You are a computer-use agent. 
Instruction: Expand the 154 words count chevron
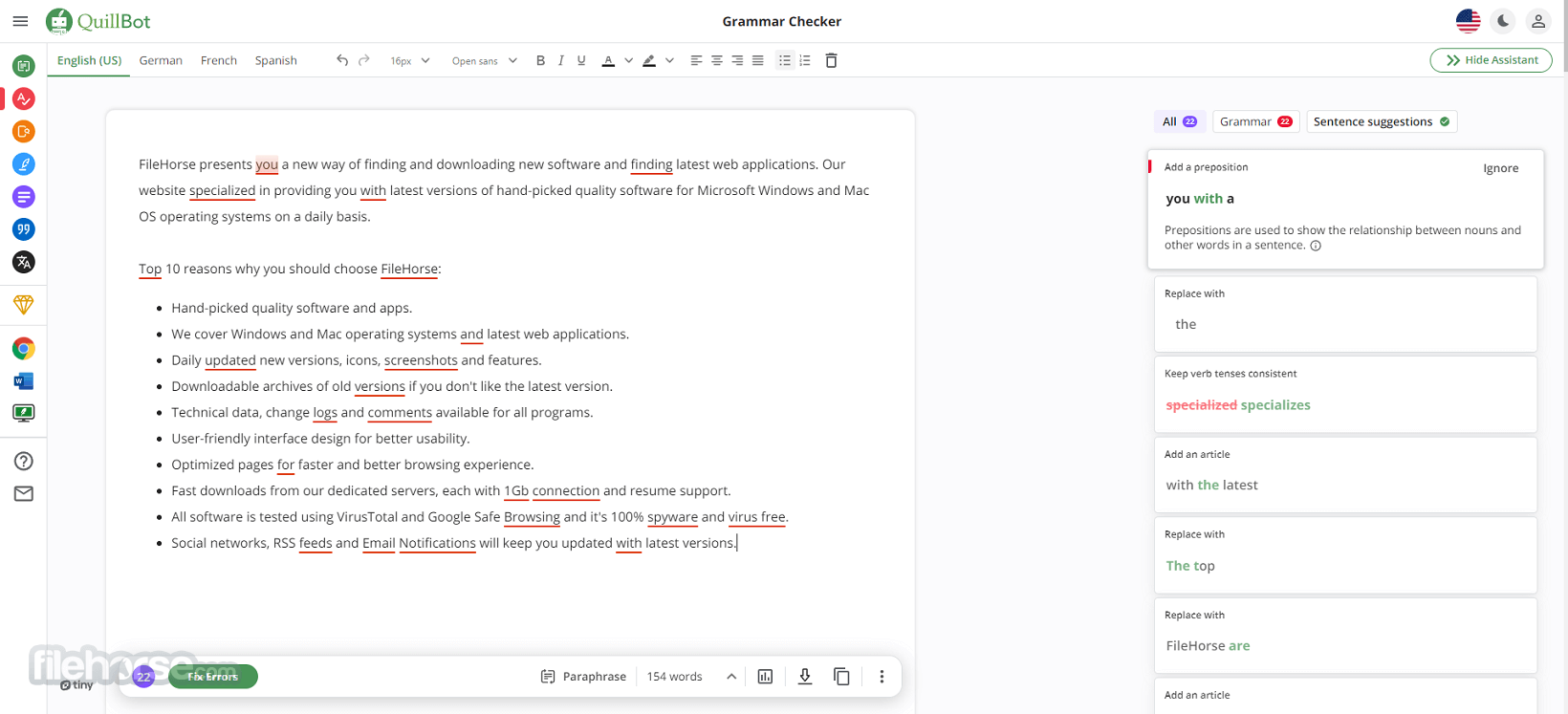(x=731, y=677)
